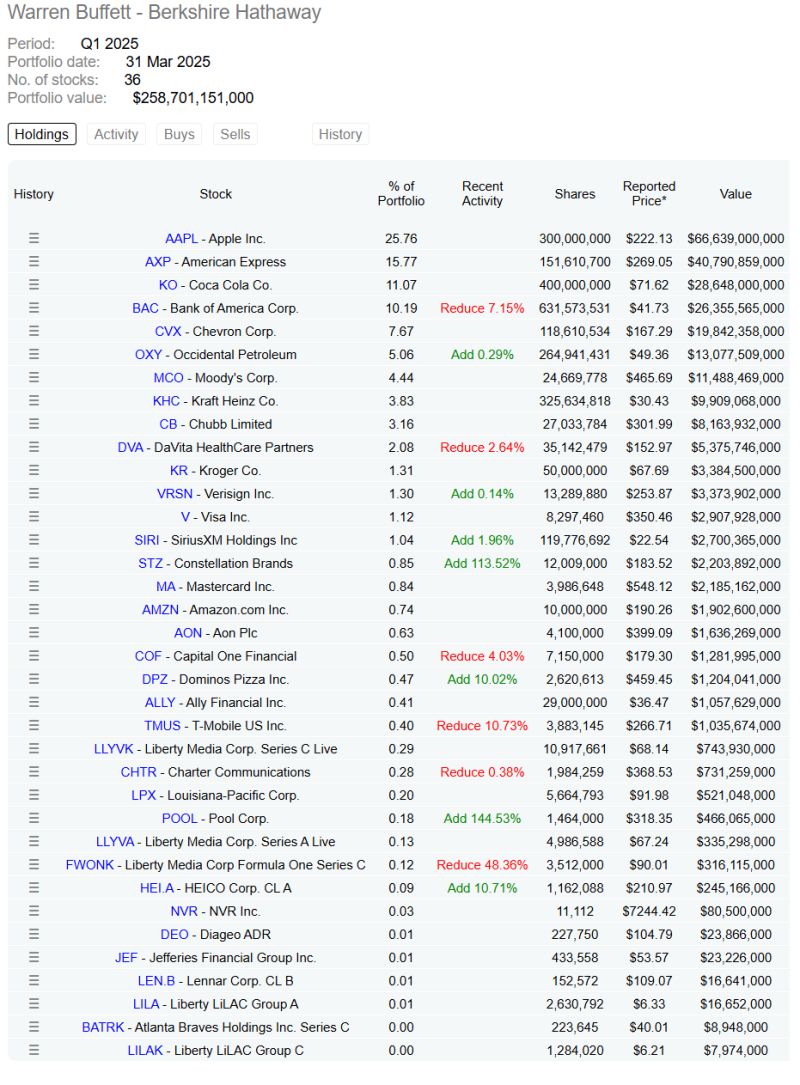The height and width of the screenshot is (1085, 800).
Task: Open the Buys tab
Action: [x=179, y=134]
